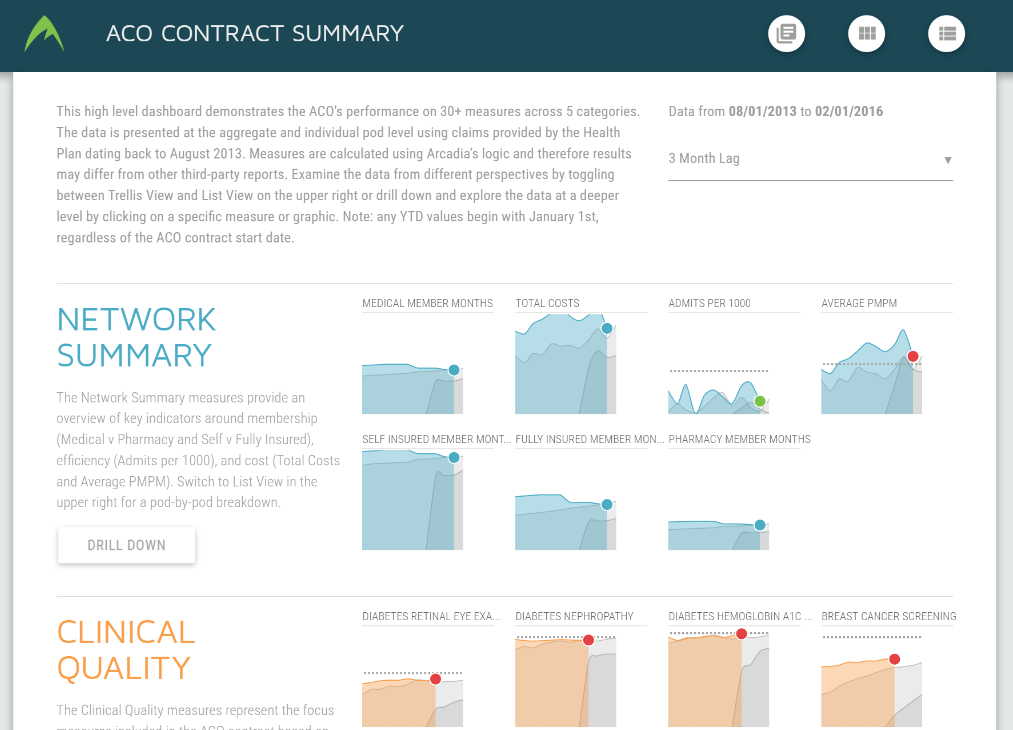This screenshot has width=1013, height=730.
Task: Click the Average PMPM sparkline chart
Action: (871, 370)
